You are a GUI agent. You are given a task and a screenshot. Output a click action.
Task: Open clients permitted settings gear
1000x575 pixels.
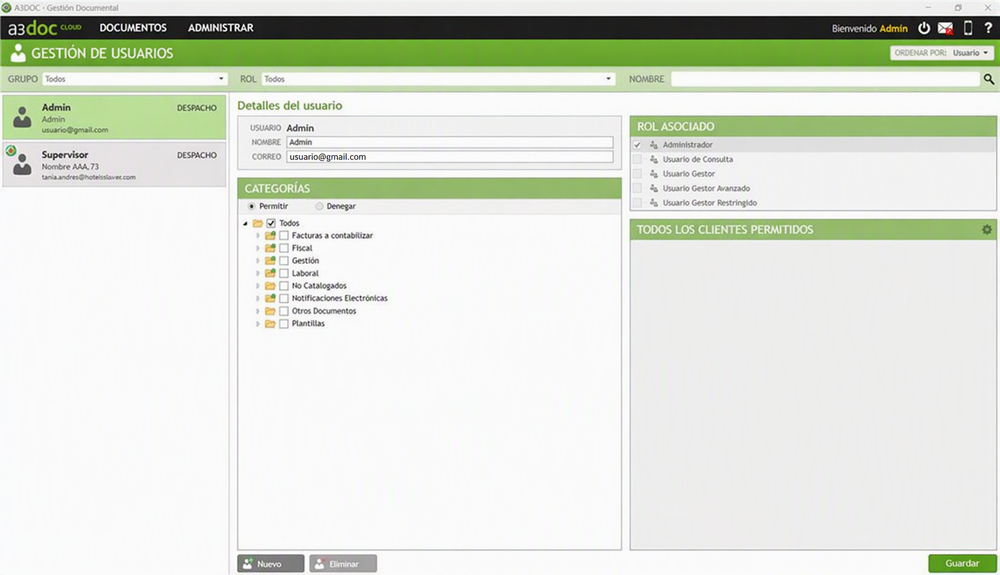[x=987, y=229]
